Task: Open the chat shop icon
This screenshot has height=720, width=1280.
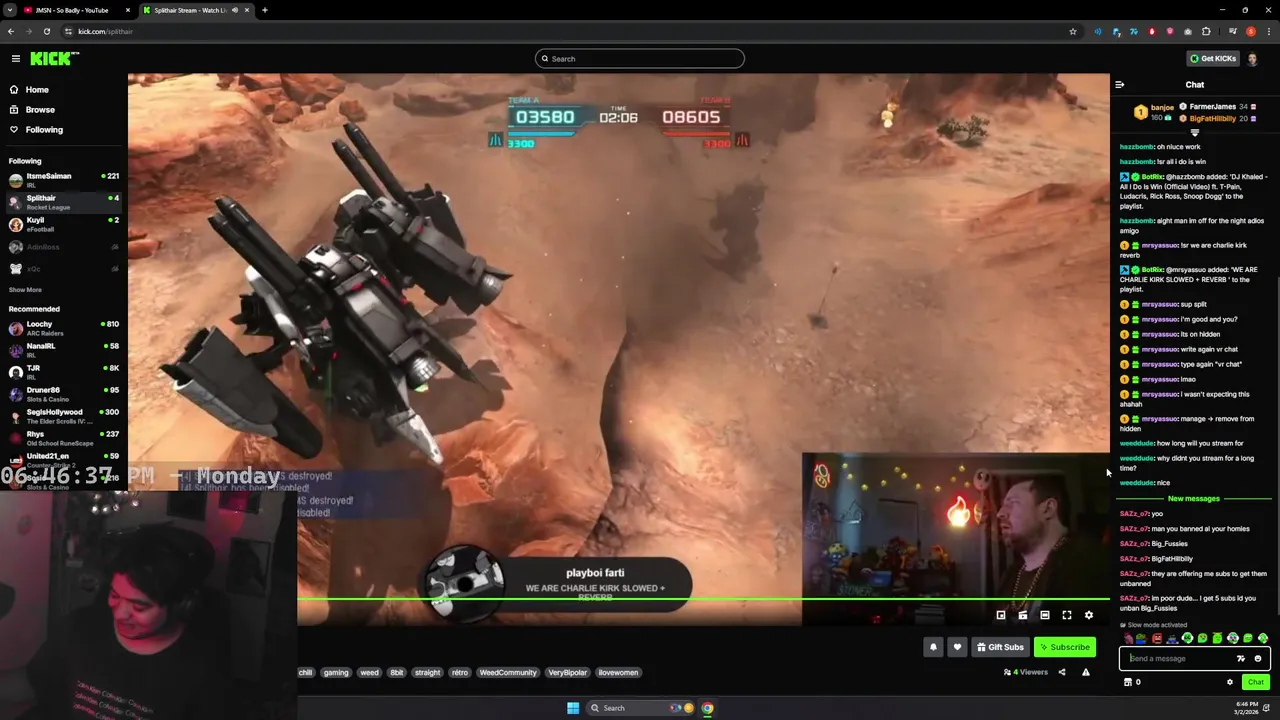Action: pos(1128,683)
